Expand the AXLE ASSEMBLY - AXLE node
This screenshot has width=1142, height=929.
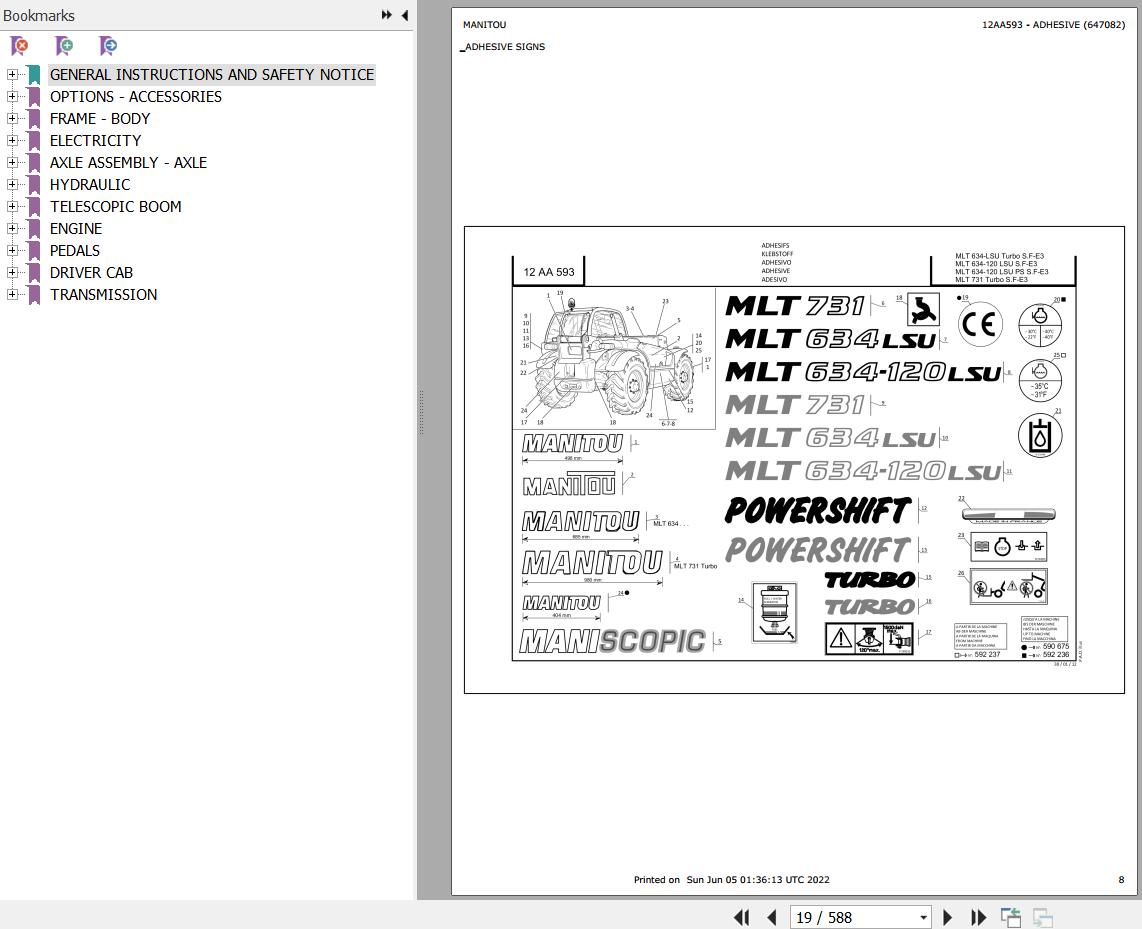coord(12,162)
